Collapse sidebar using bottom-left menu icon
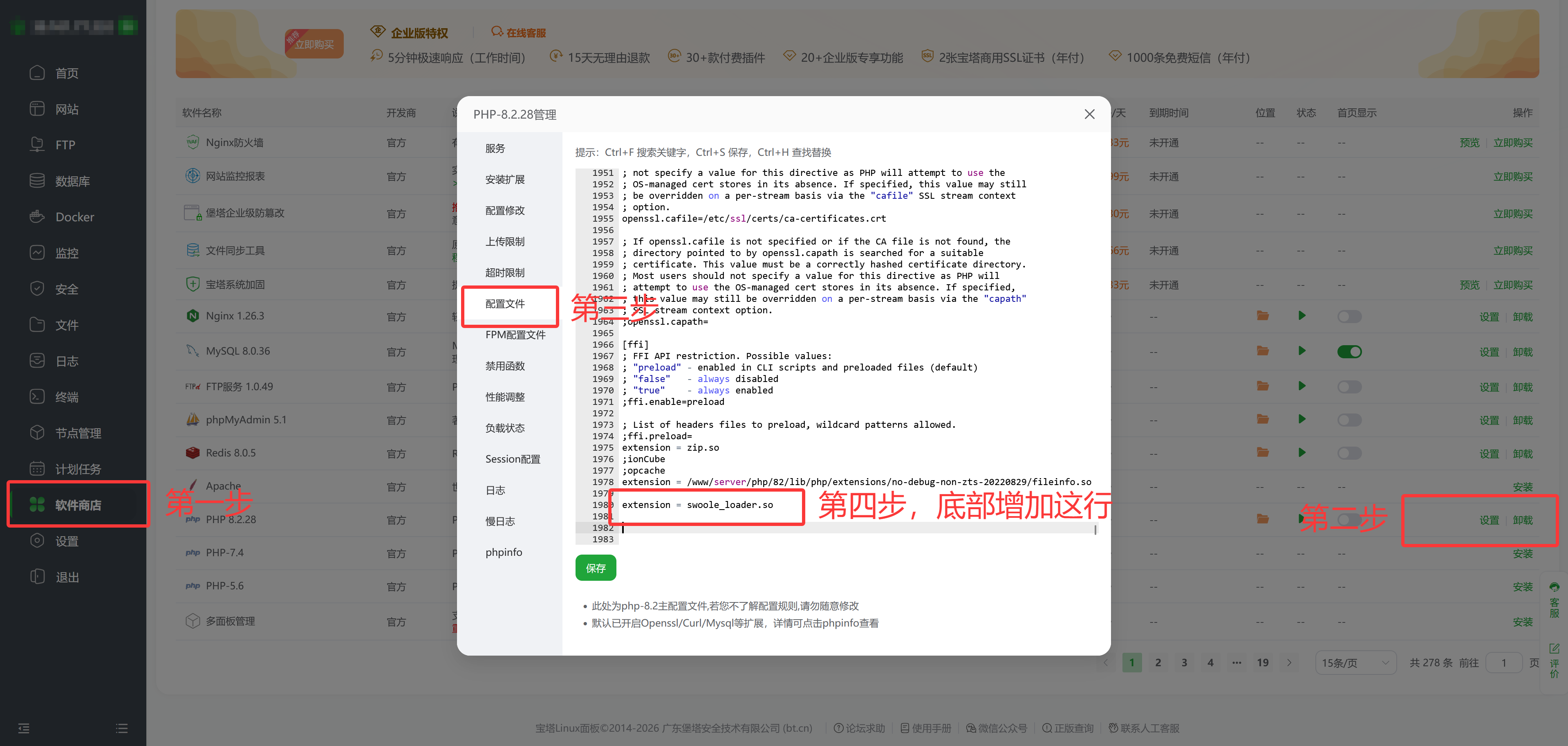The width and height of the screenshot is (1568, 746). (x=24, y=728)
